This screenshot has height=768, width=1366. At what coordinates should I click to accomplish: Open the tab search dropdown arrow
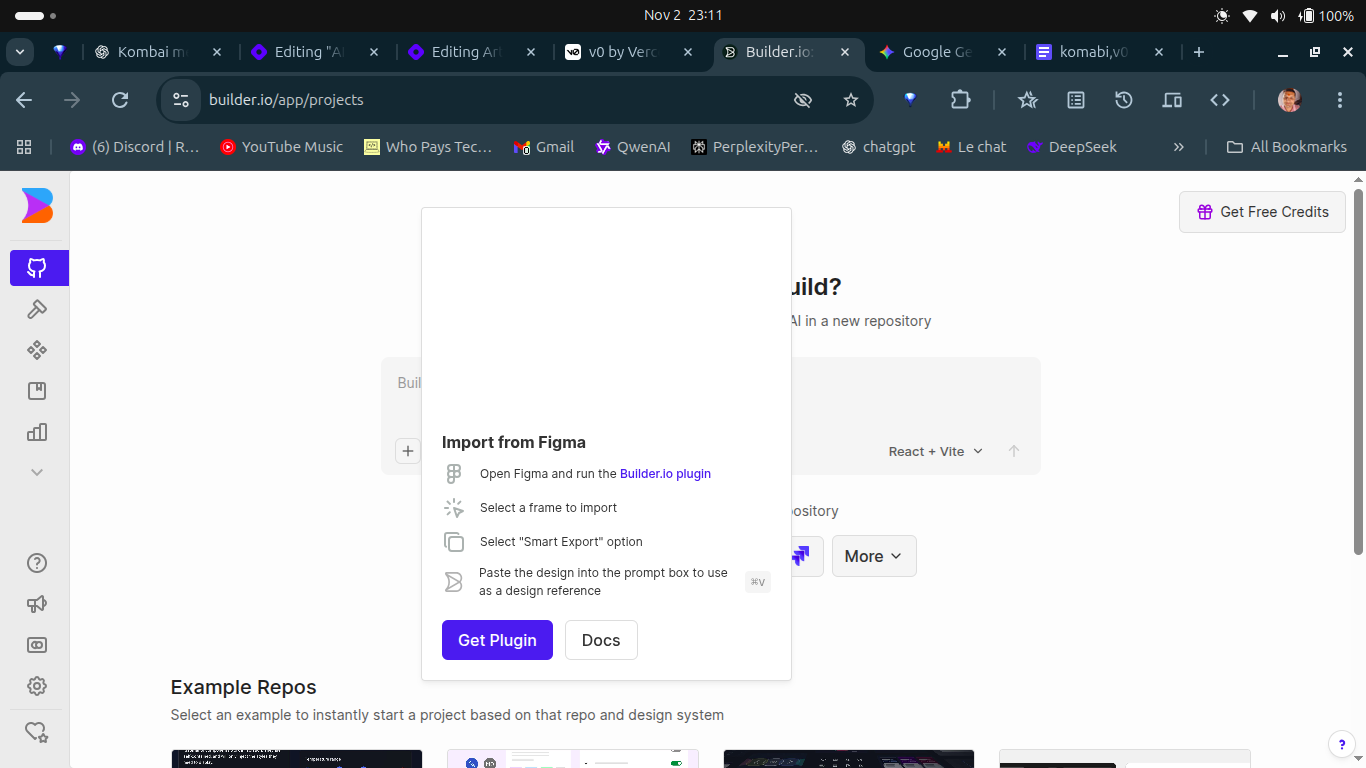coord(20,52)
